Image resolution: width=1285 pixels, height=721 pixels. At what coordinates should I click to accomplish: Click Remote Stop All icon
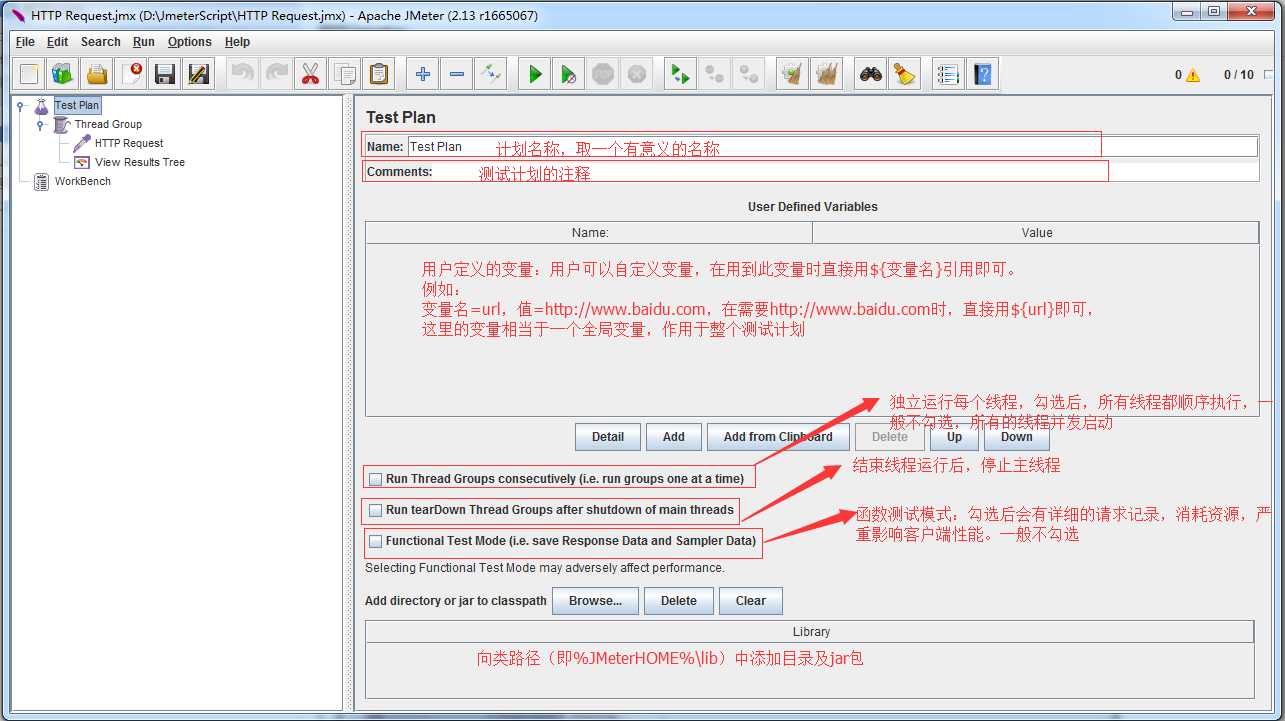[x=715, y=74]
